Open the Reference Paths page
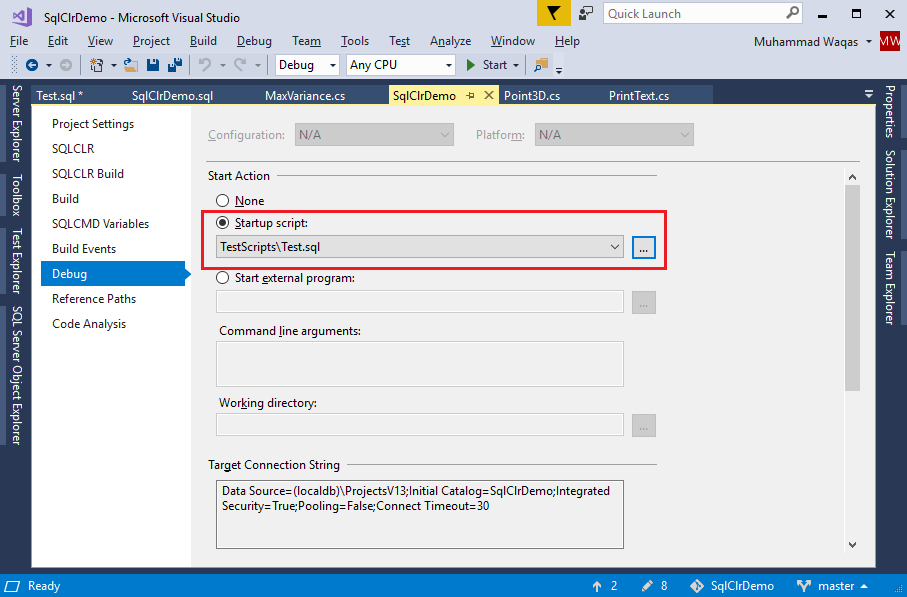Screen dimensions: 907x597 pyautogui.click(x=94, y=298)
